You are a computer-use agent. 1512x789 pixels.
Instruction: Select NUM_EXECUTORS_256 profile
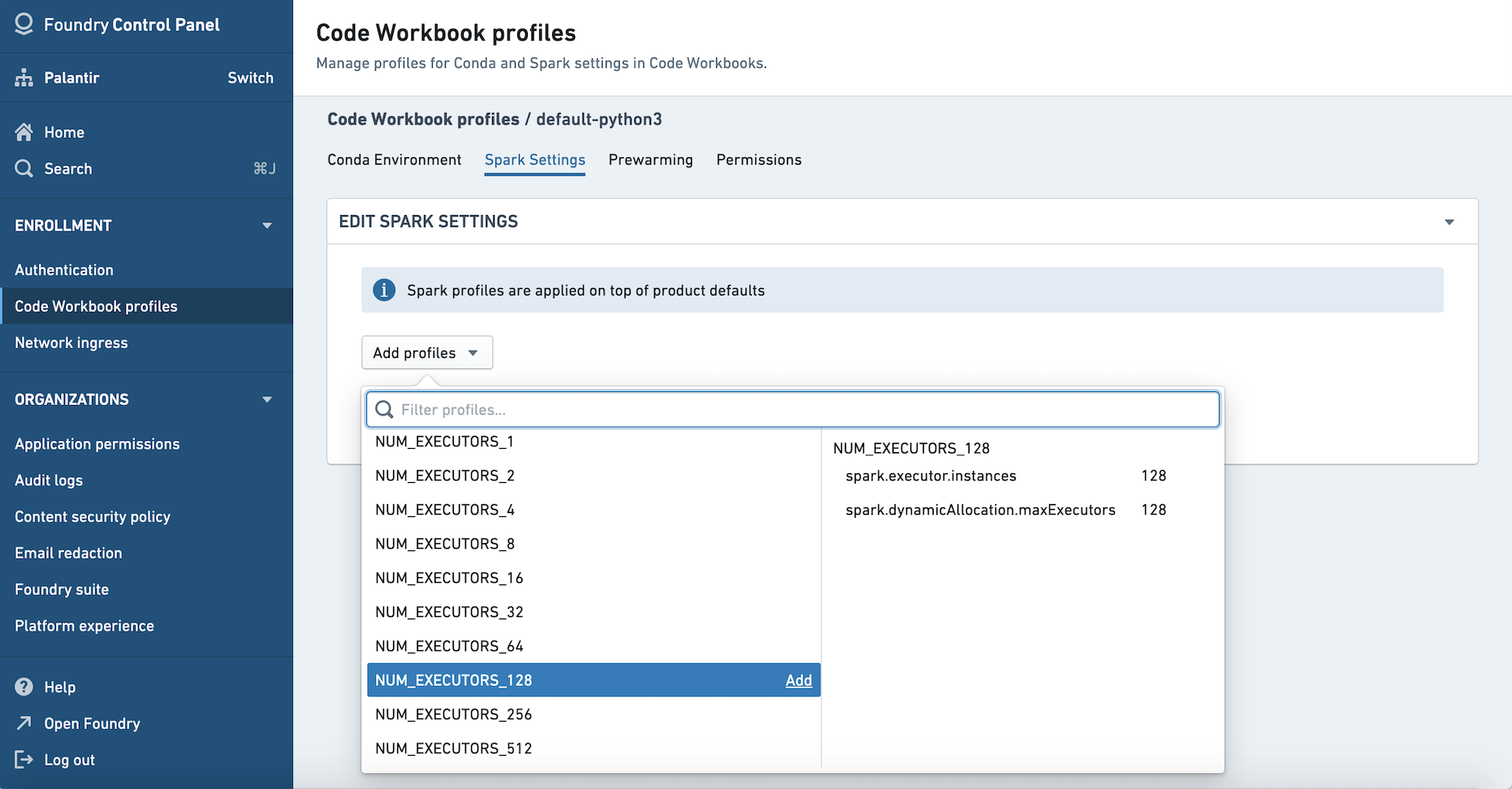[x=594, y=714]
